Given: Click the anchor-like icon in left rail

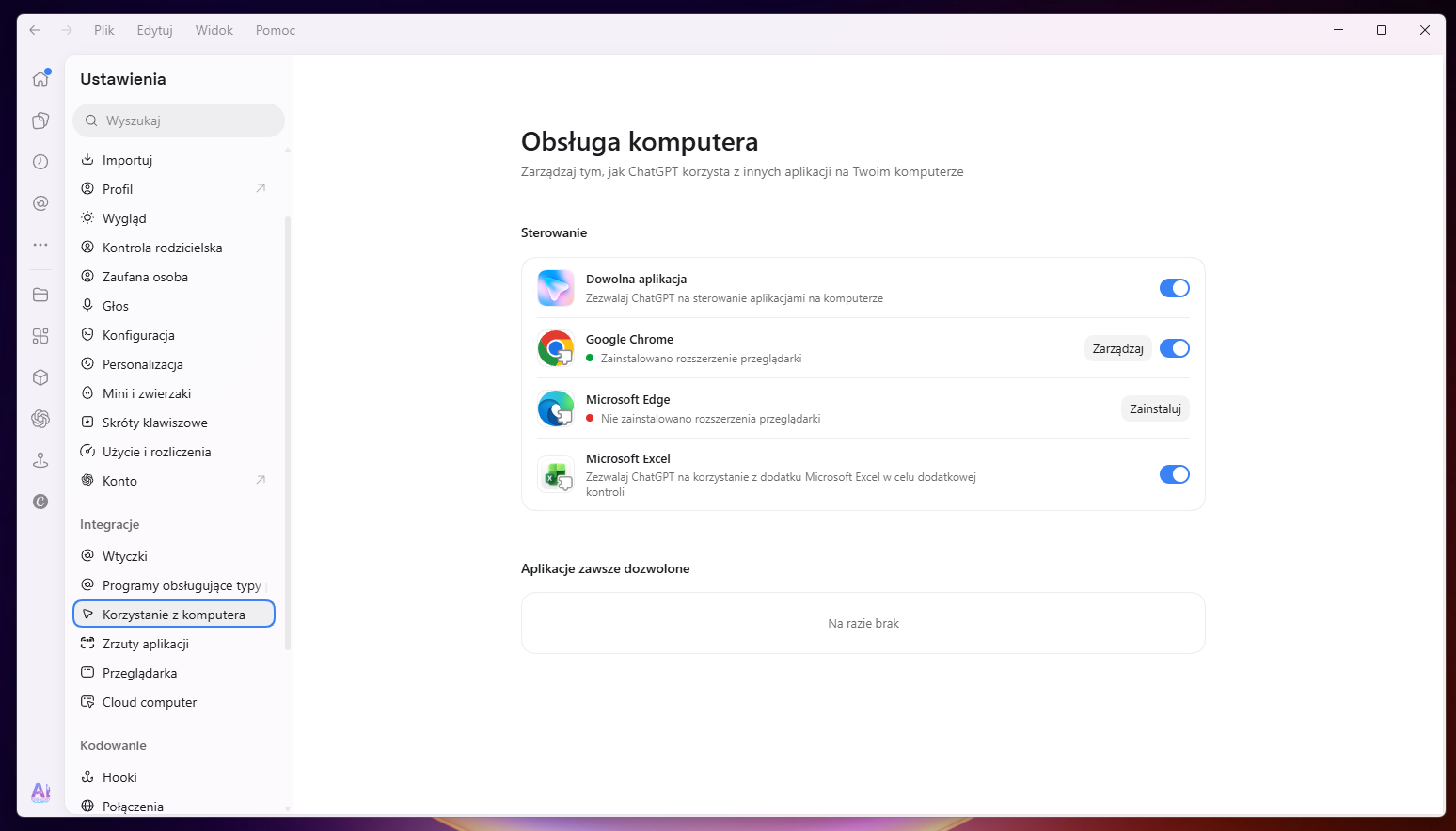Looking at the screenshot, I should pyautogui.click(x=40, y=460).
